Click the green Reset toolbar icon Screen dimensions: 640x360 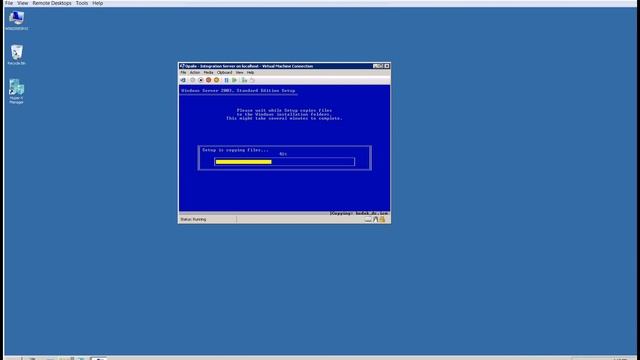pyautogui.click(x=234, y=80)
